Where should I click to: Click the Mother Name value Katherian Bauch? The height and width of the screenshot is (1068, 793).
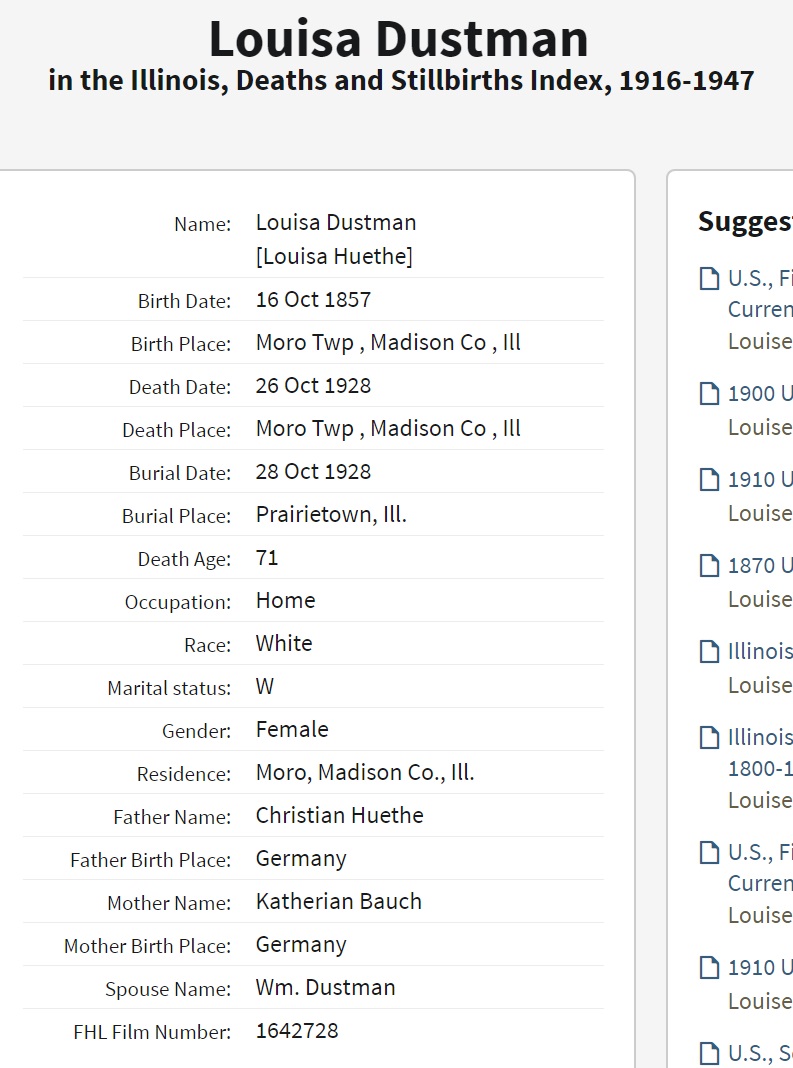click(338, 901)
